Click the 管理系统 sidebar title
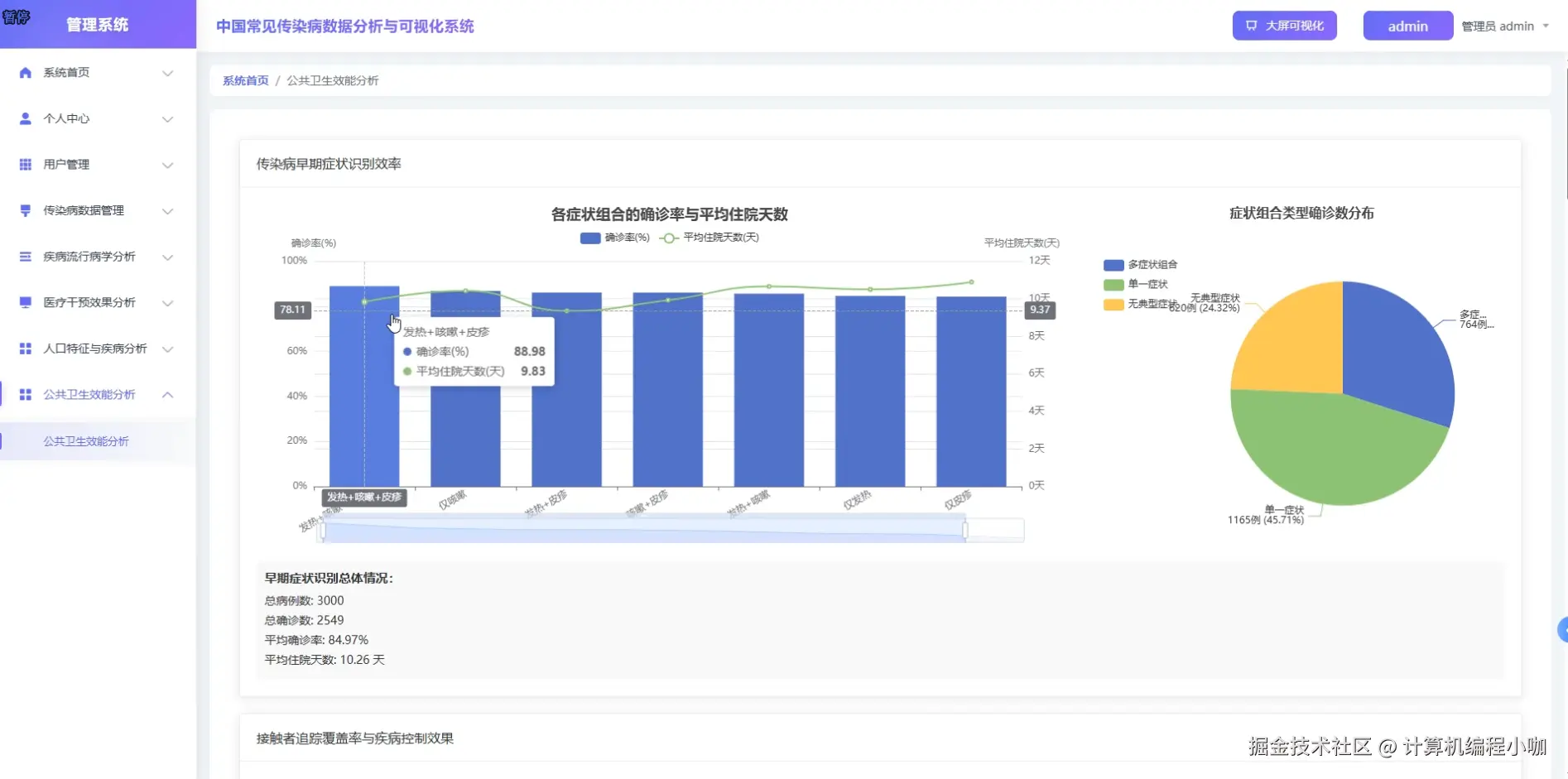This screenshot has height=779, width=1568. [x=98, y=25]
